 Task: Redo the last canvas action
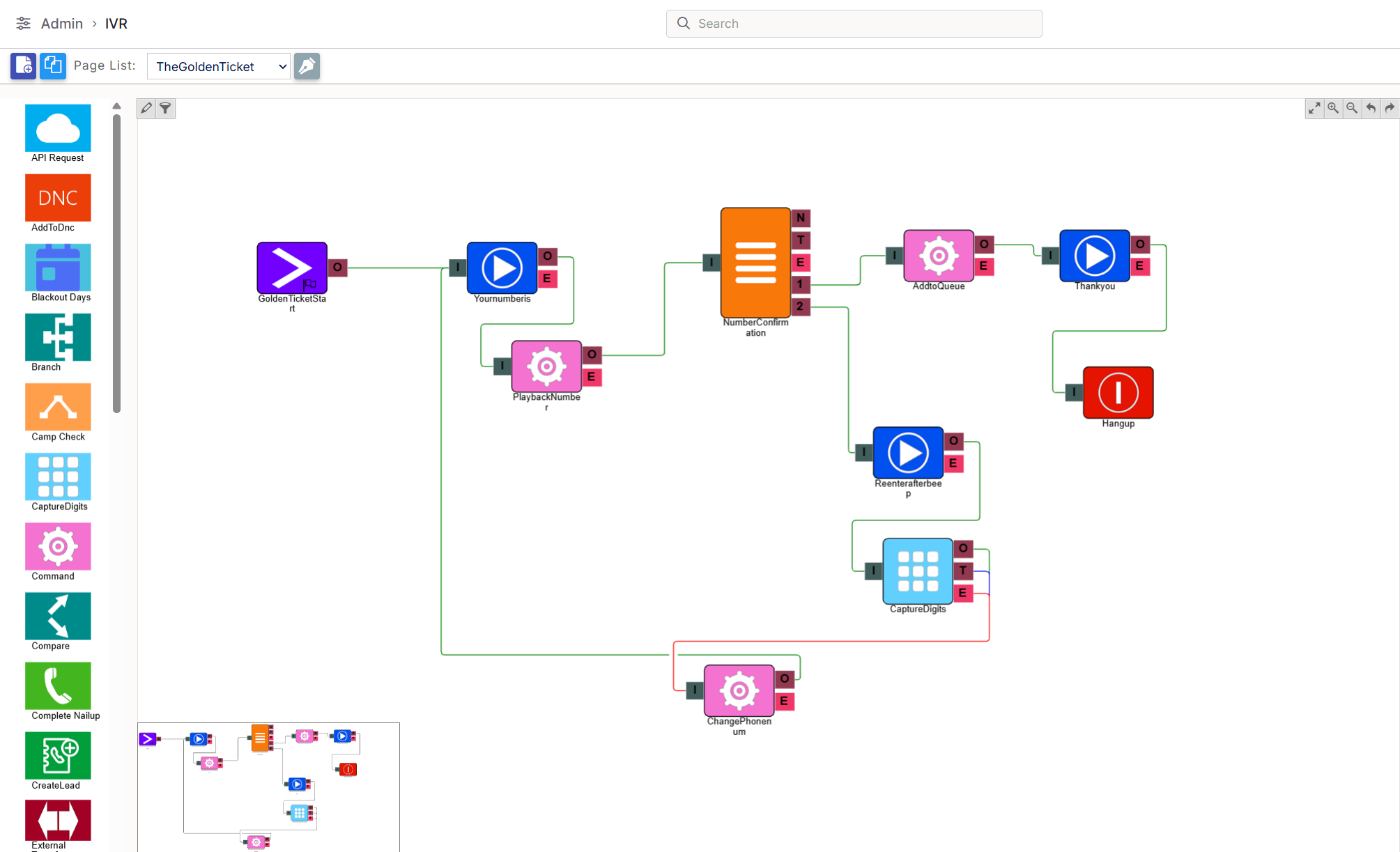[x=1390, y=108]
